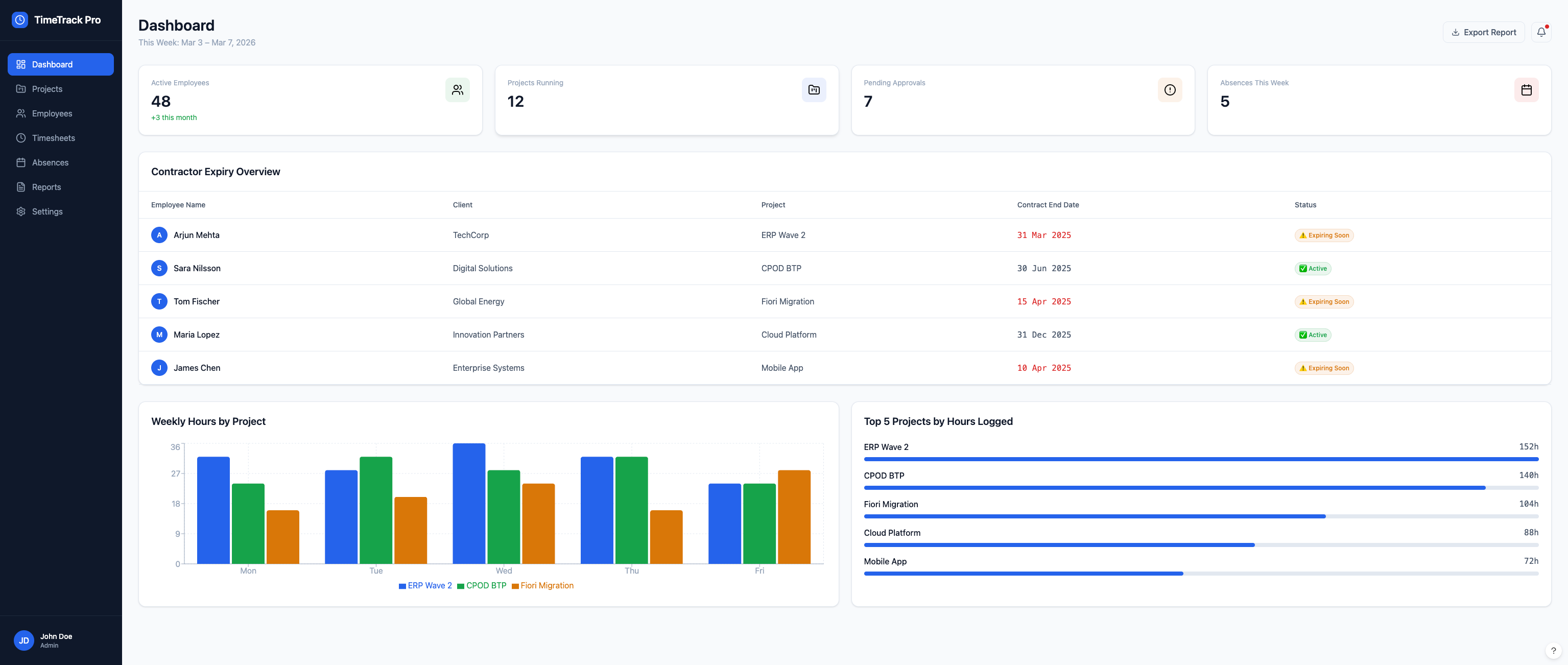Open the Employees section
The height and width of the screenshot is (665, 1568).
52,113
